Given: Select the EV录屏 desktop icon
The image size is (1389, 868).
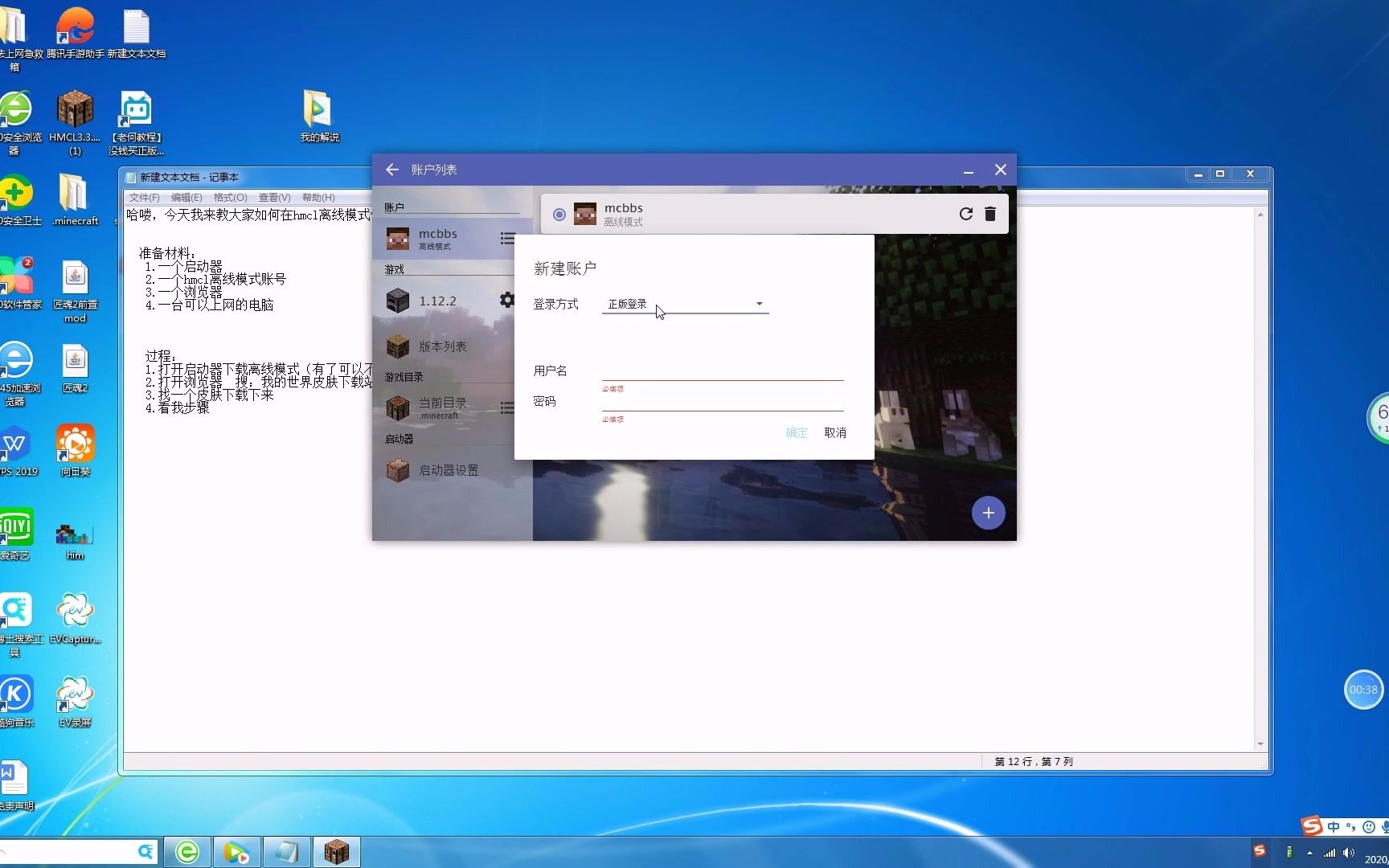Looking at the screenshot, I should [x=75, y=701].
